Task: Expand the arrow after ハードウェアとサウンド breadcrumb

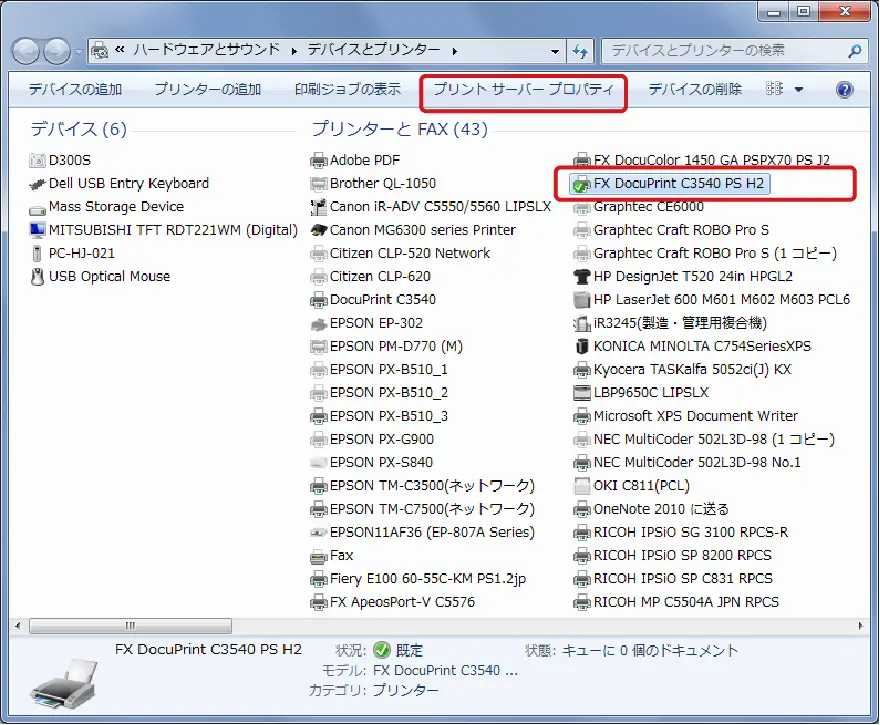Action: 294,51
